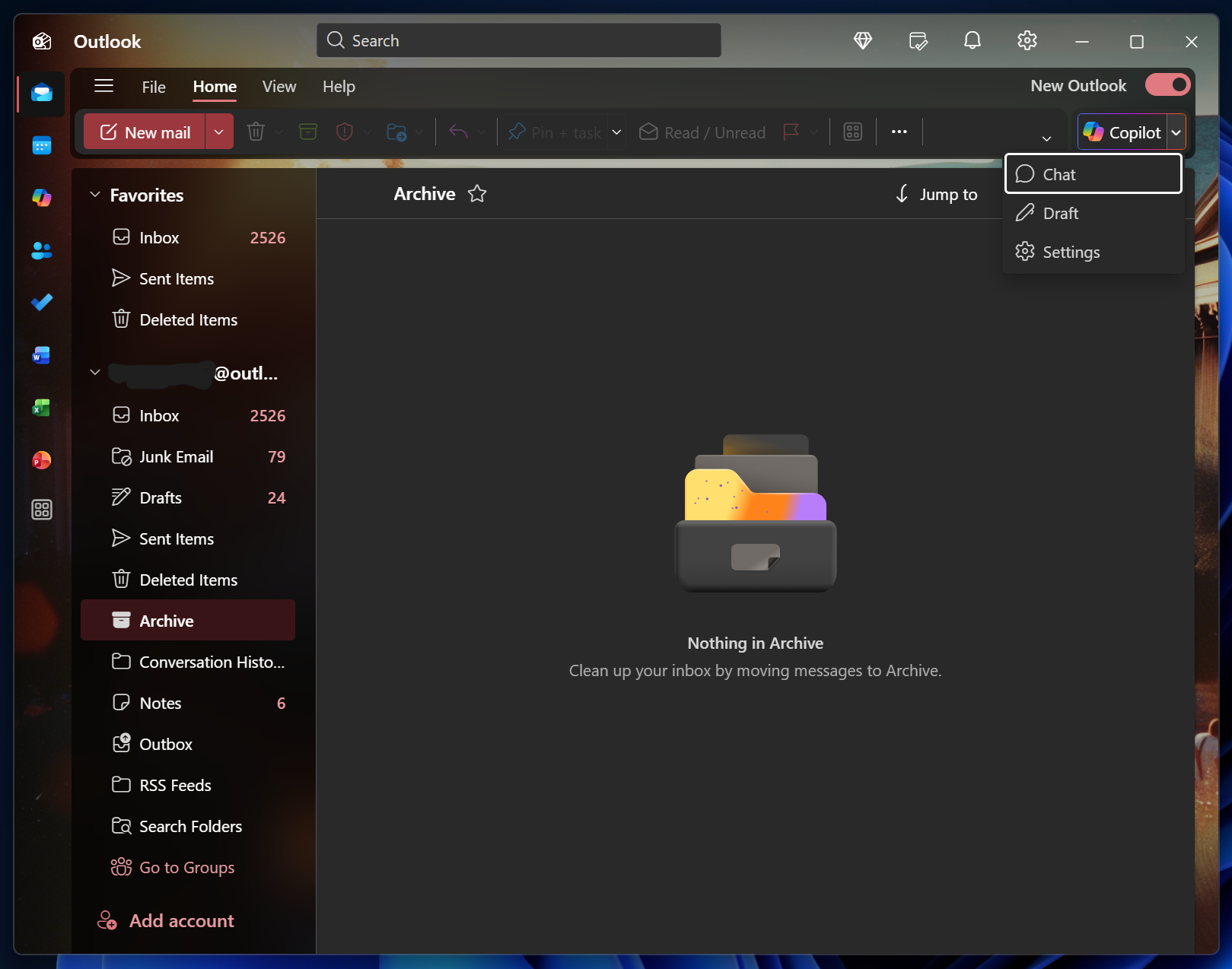Launch Copilot from the app sidebar
This screenshot has height=969, width=1232.
coord(41,198)
